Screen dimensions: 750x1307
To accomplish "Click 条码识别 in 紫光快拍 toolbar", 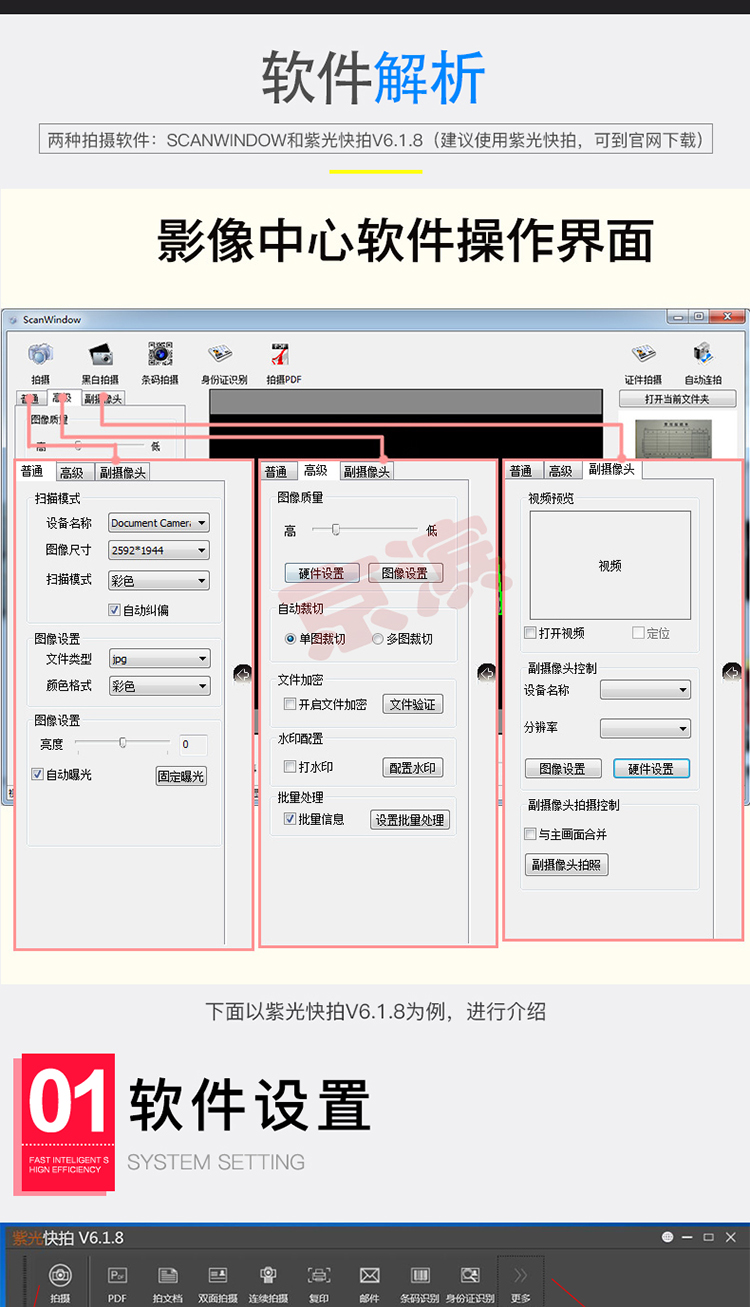I will click(420, 1276).
